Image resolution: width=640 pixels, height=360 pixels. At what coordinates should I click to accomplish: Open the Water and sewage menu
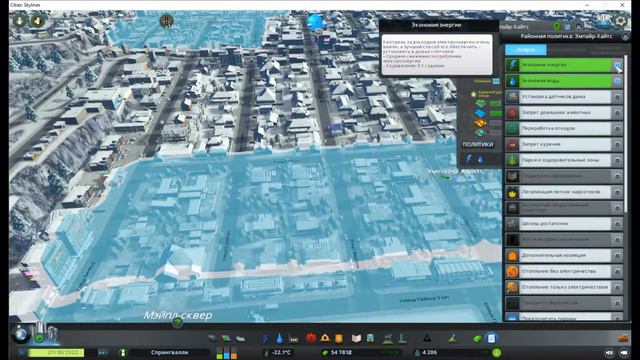(279, 338)
